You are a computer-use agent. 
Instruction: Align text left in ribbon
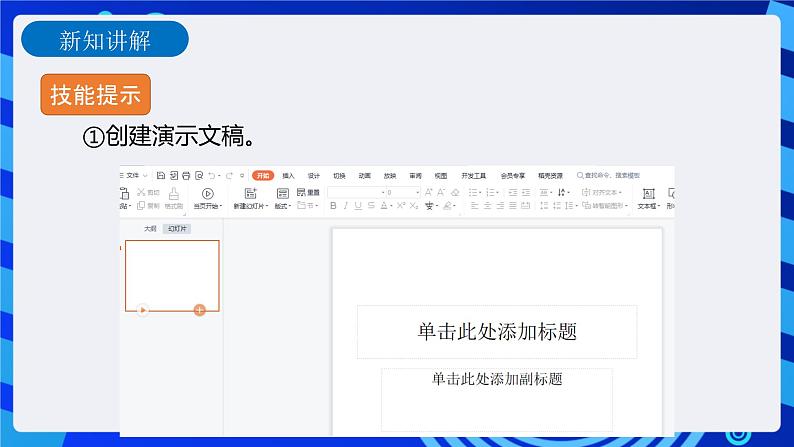pyautogui.click(x=474, y=205)
